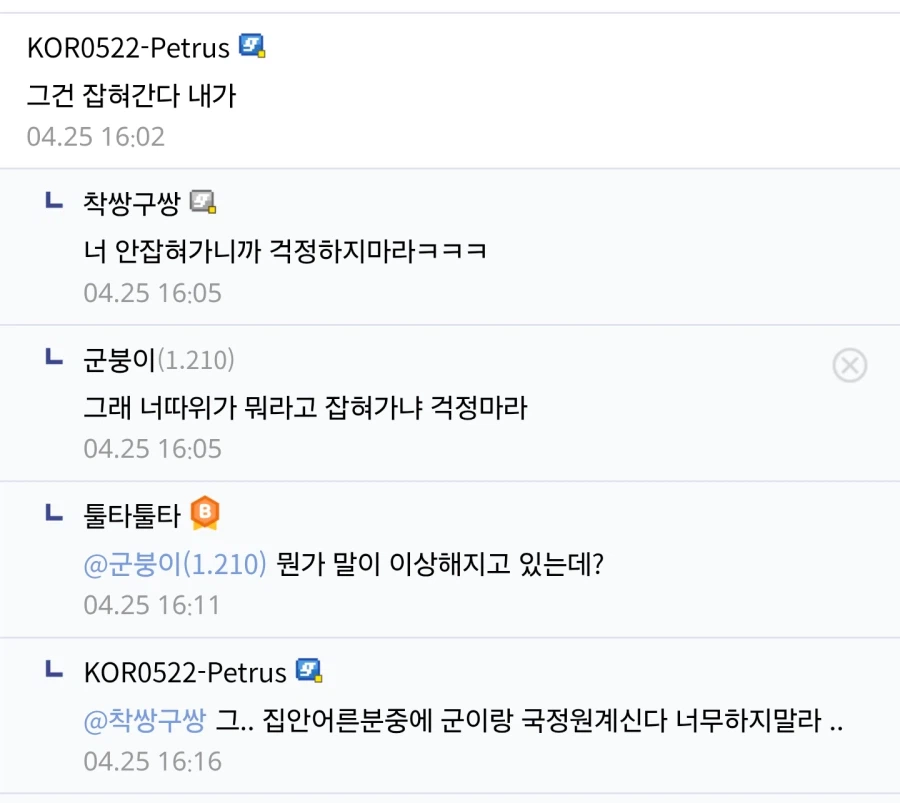Image resolution: width=900 pixels, height=803 pixels.
Task: Click gallog icon beside bottom KOR0522-Petrus reply
Action: [x=309, y=670]
